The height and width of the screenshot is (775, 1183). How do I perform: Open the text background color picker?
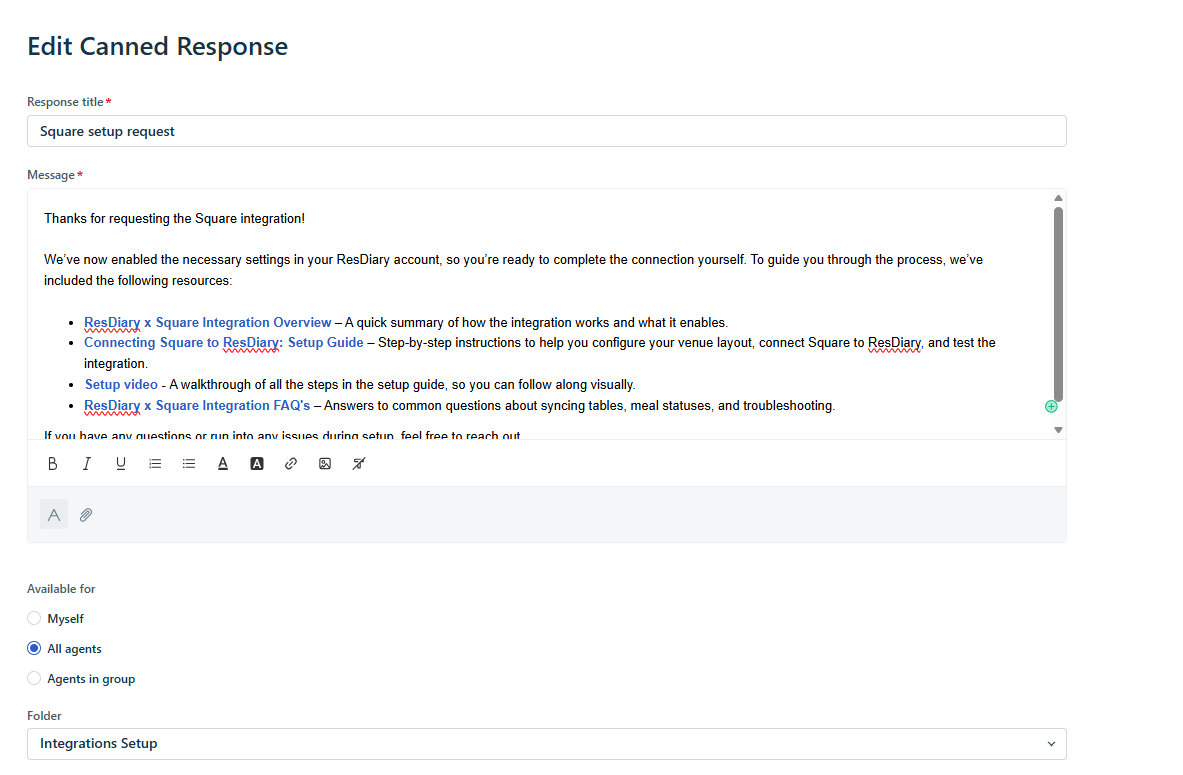[x=257, y=463]
